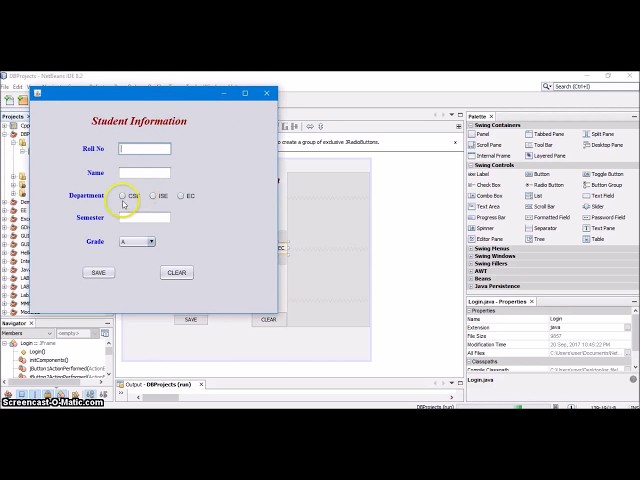Click the Roll No text field
Image resolution: width=640 pixels, height=480 pixels.
pyautogui.click(x=144, y=149)
